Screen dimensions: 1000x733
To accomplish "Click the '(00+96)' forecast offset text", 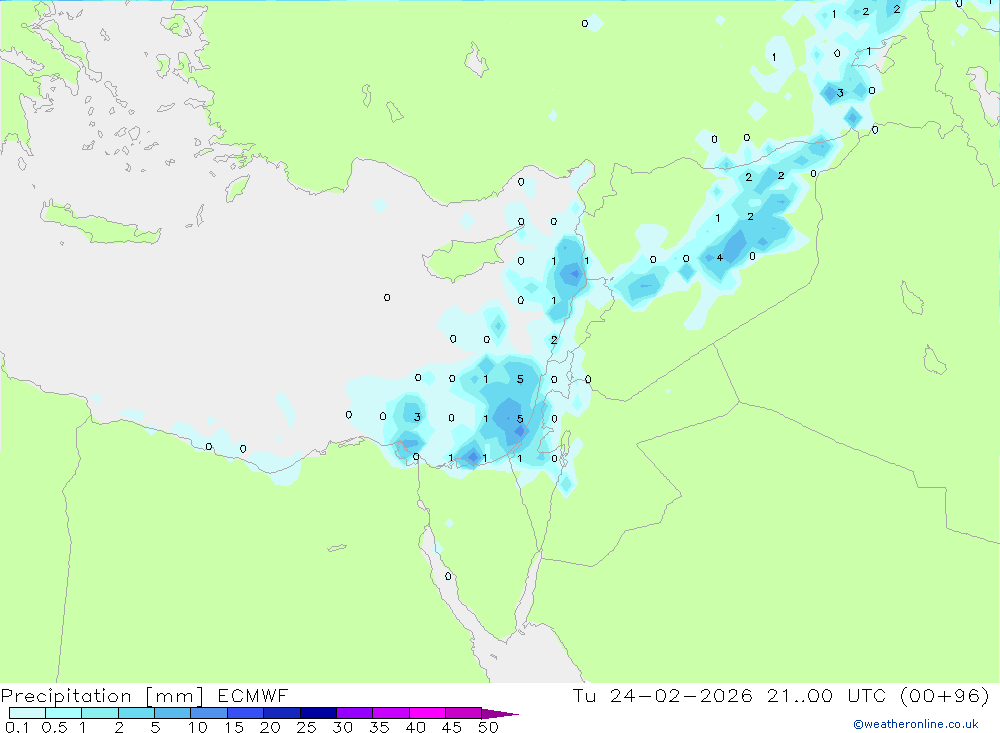I will click(944, 696).
